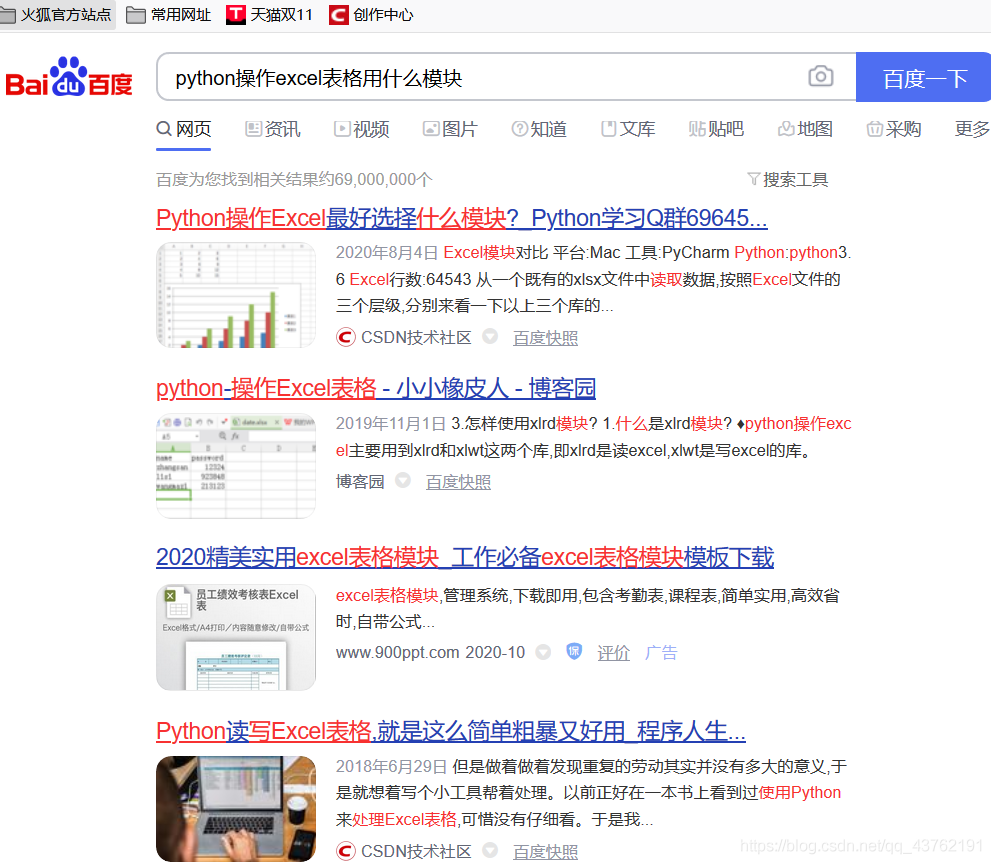Open the 火狐官方站点 bookmarks folder
The height and width of the screenshot is (864, 991).
pos(57,14)
